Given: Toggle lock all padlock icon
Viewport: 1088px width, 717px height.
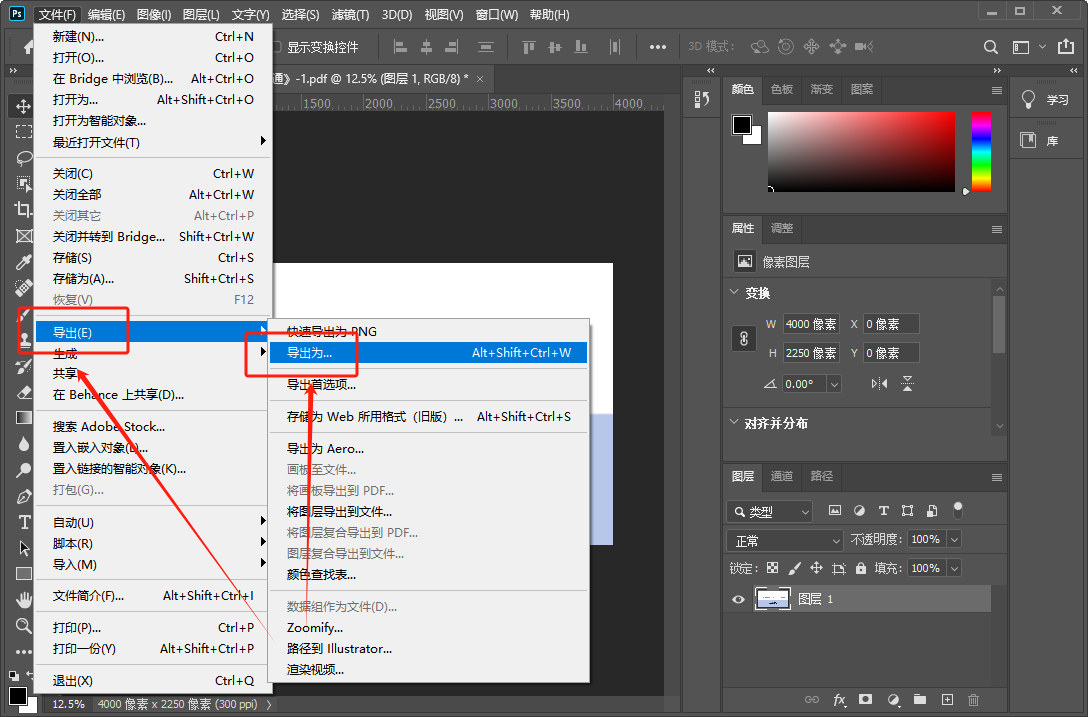Looking at the screenshot, I should pyautogui.click(x=860, y=568).
